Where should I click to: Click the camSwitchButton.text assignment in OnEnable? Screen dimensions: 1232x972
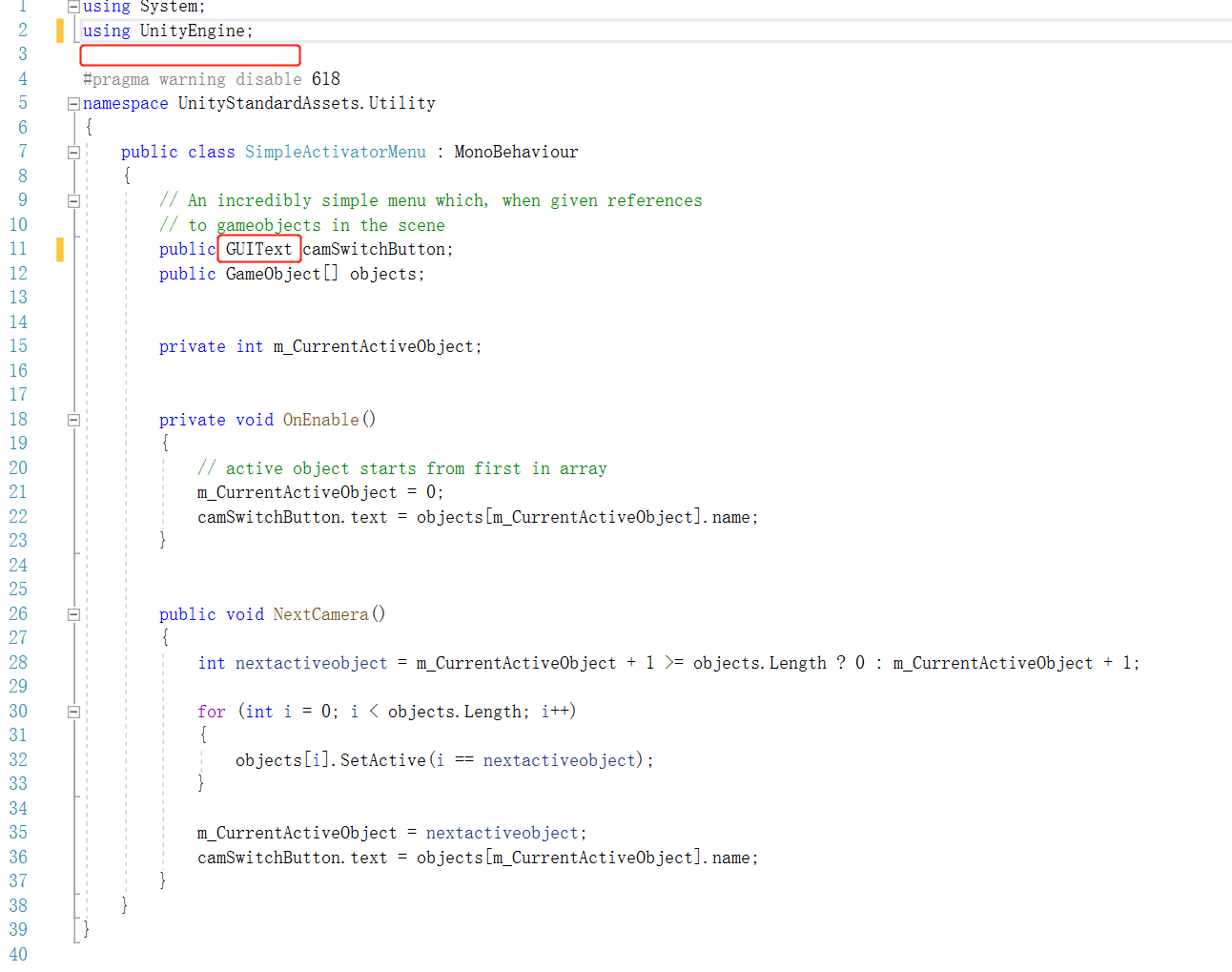click(286, 516)
